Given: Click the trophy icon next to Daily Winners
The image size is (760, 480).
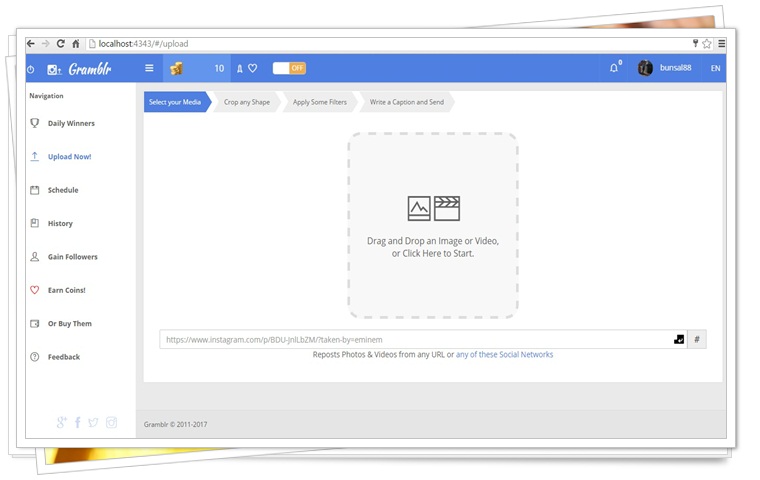Looking at the screenshot, I should click(x=34, y=123).
